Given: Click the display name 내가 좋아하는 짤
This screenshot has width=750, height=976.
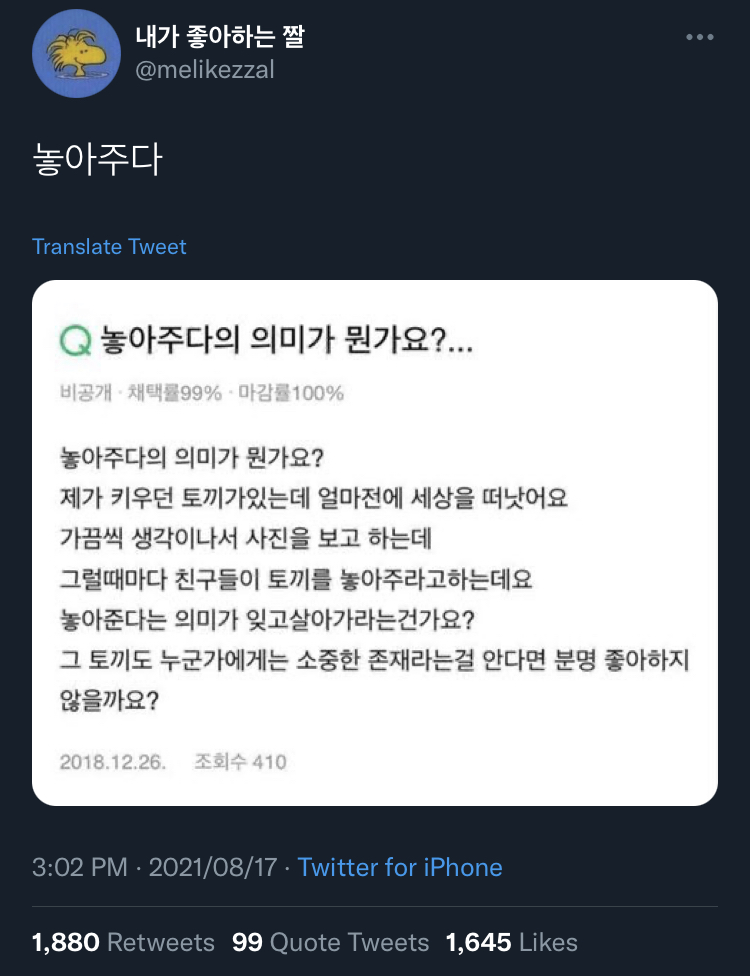Looking at the screenshot, I should click(222, 36).
